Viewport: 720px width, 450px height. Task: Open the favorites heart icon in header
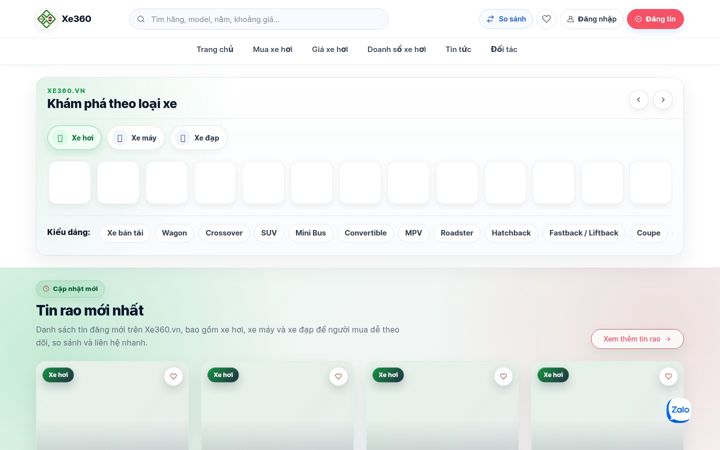pyautogui.click(x=546, y=19)
